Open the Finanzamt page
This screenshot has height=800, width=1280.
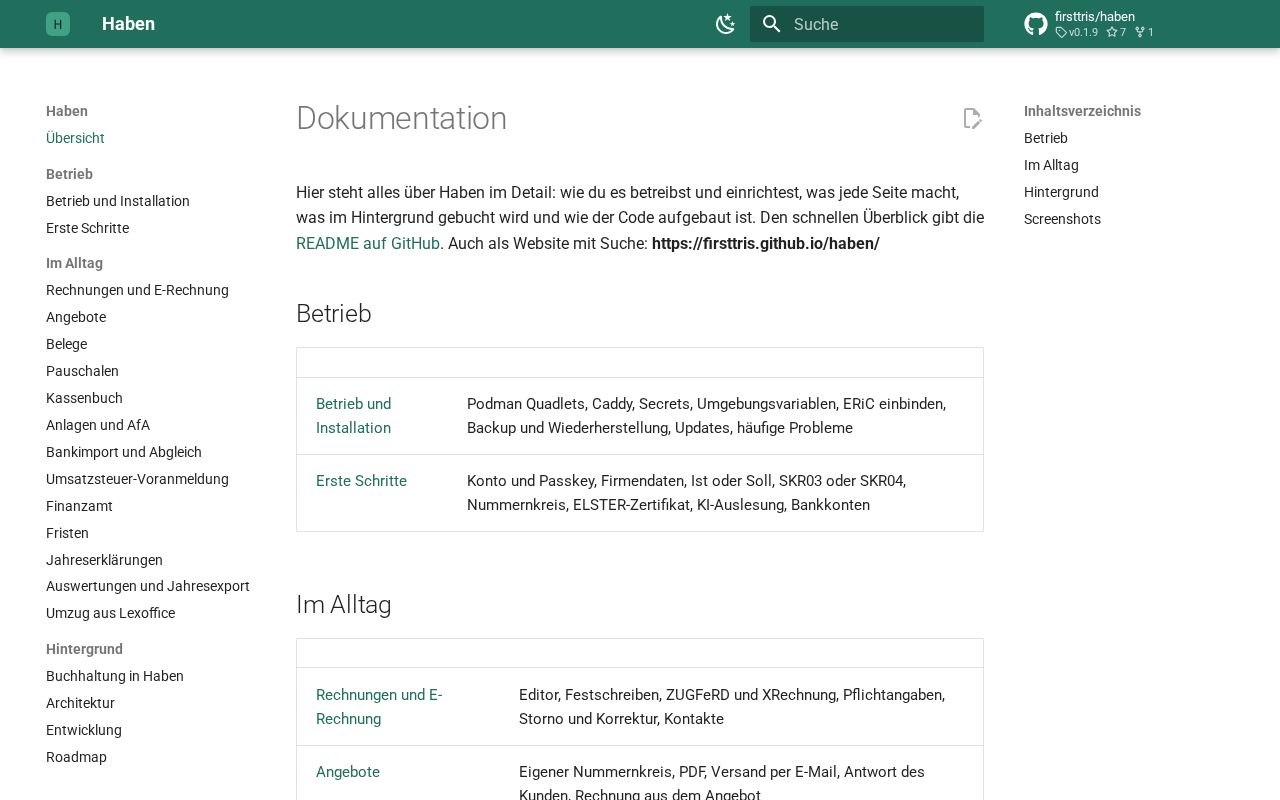(x=79, y=506)
